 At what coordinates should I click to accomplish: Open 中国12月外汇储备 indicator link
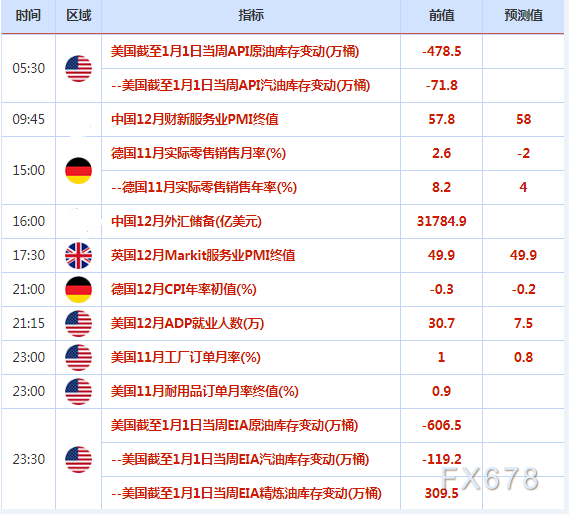186,221
